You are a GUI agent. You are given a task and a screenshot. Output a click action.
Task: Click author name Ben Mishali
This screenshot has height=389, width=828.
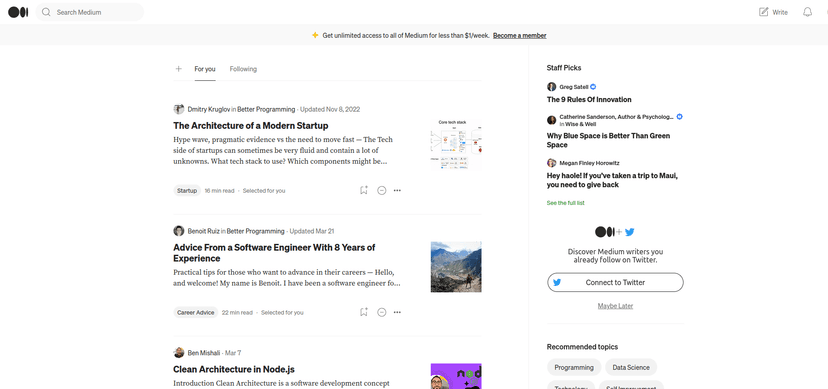[204, 353]
